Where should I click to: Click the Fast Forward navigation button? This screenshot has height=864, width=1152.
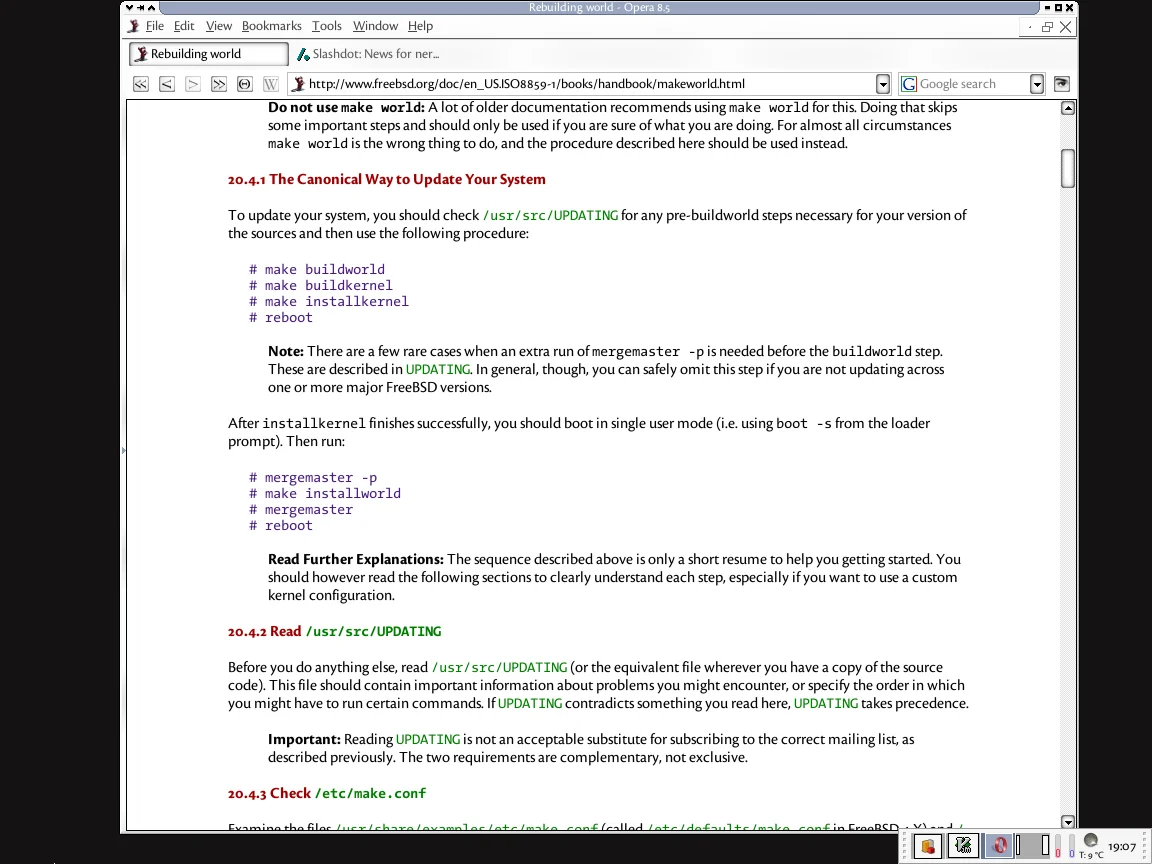tap(218, 84)
